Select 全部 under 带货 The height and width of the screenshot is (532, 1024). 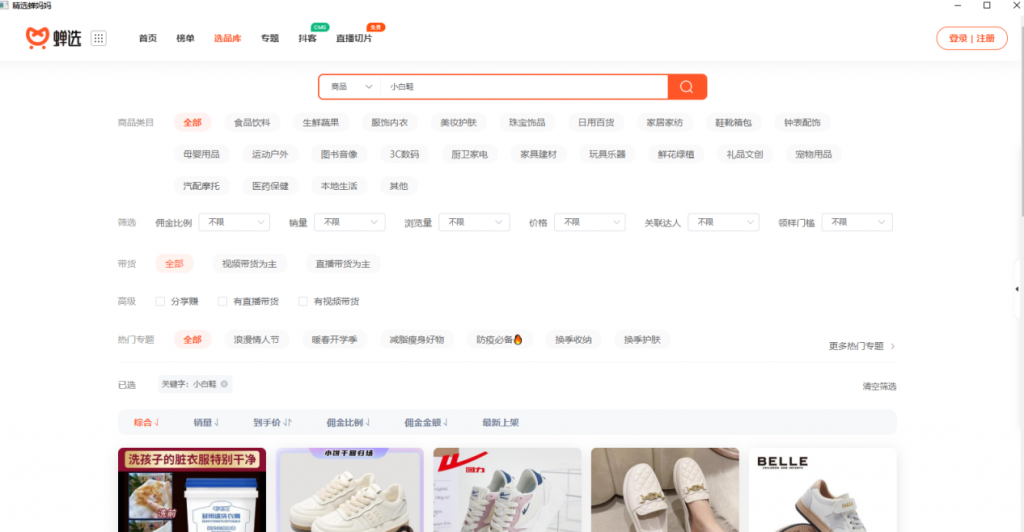click(174, 264)
